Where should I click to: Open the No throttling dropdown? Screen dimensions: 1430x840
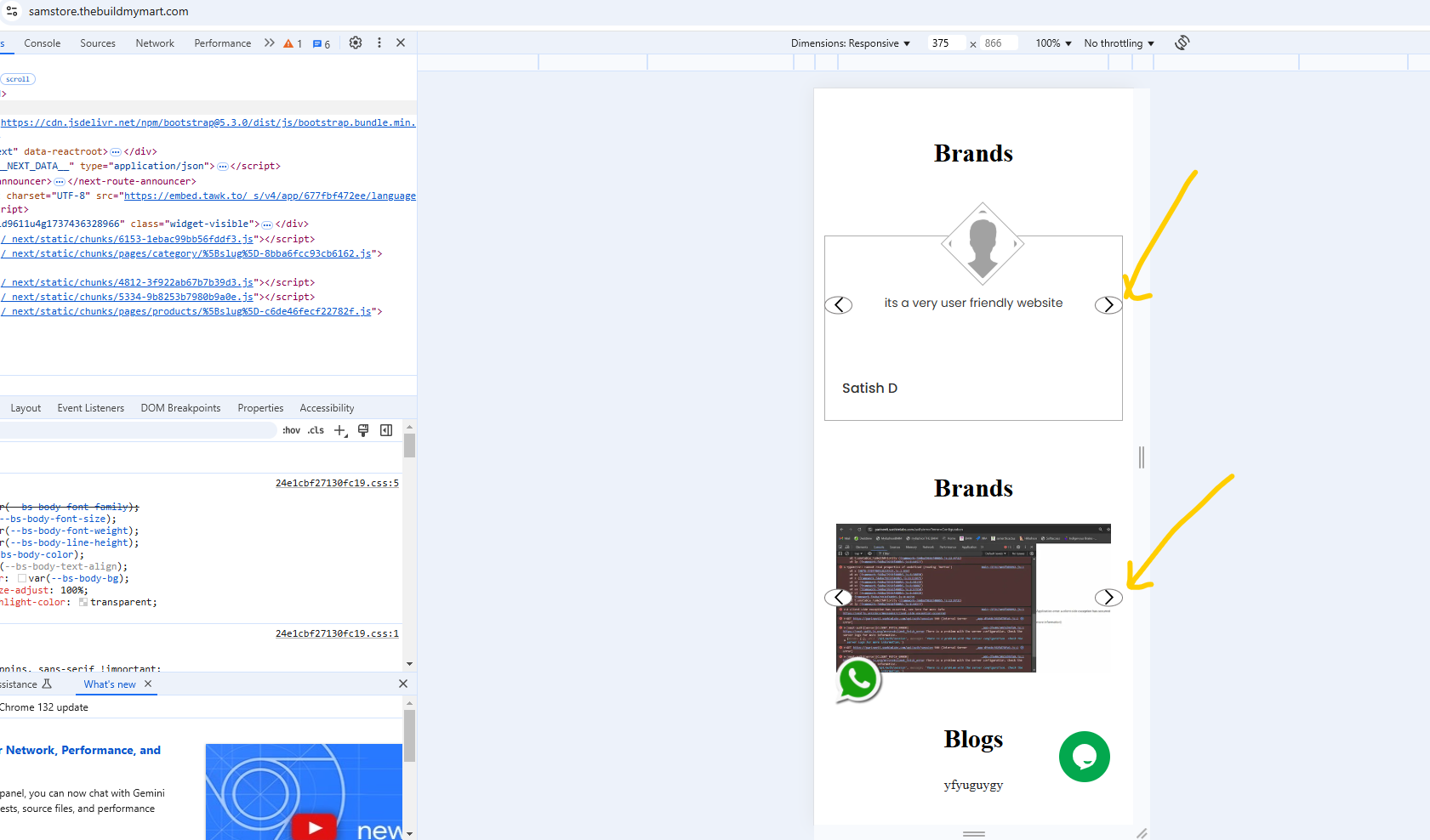click(1119, 43)
